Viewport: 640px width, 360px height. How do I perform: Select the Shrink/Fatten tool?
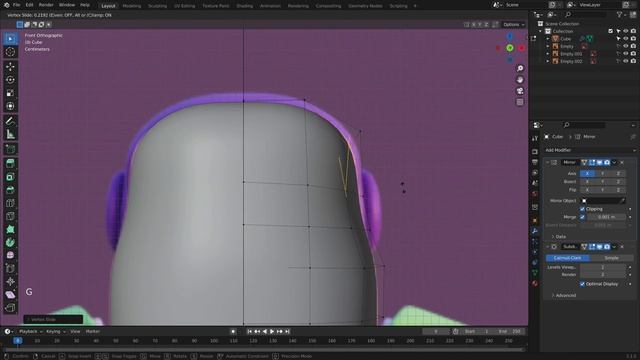(10, 281)
